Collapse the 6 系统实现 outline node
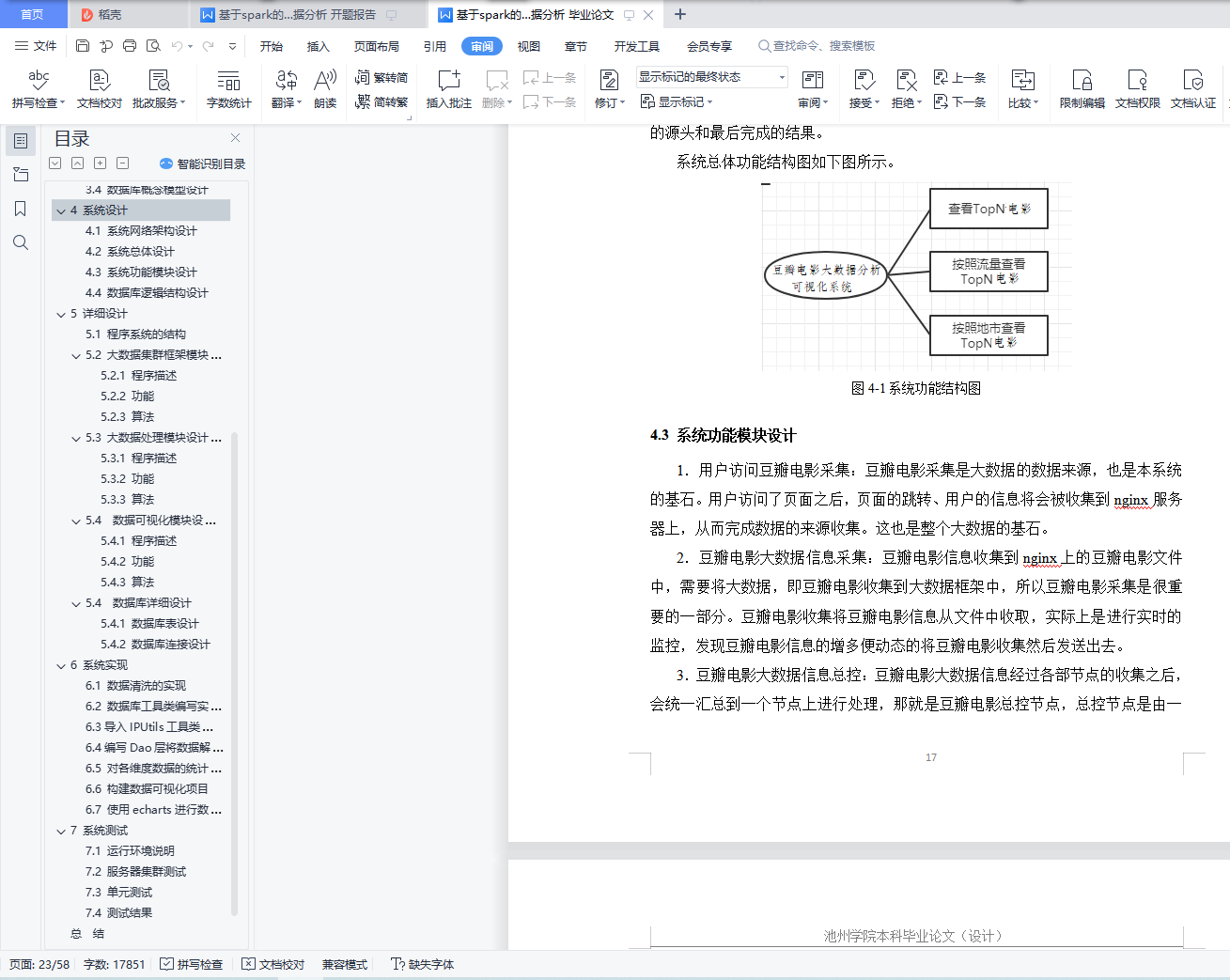Screen dimensions: 1230x980 pyautogui.click(x=60, y=665)
